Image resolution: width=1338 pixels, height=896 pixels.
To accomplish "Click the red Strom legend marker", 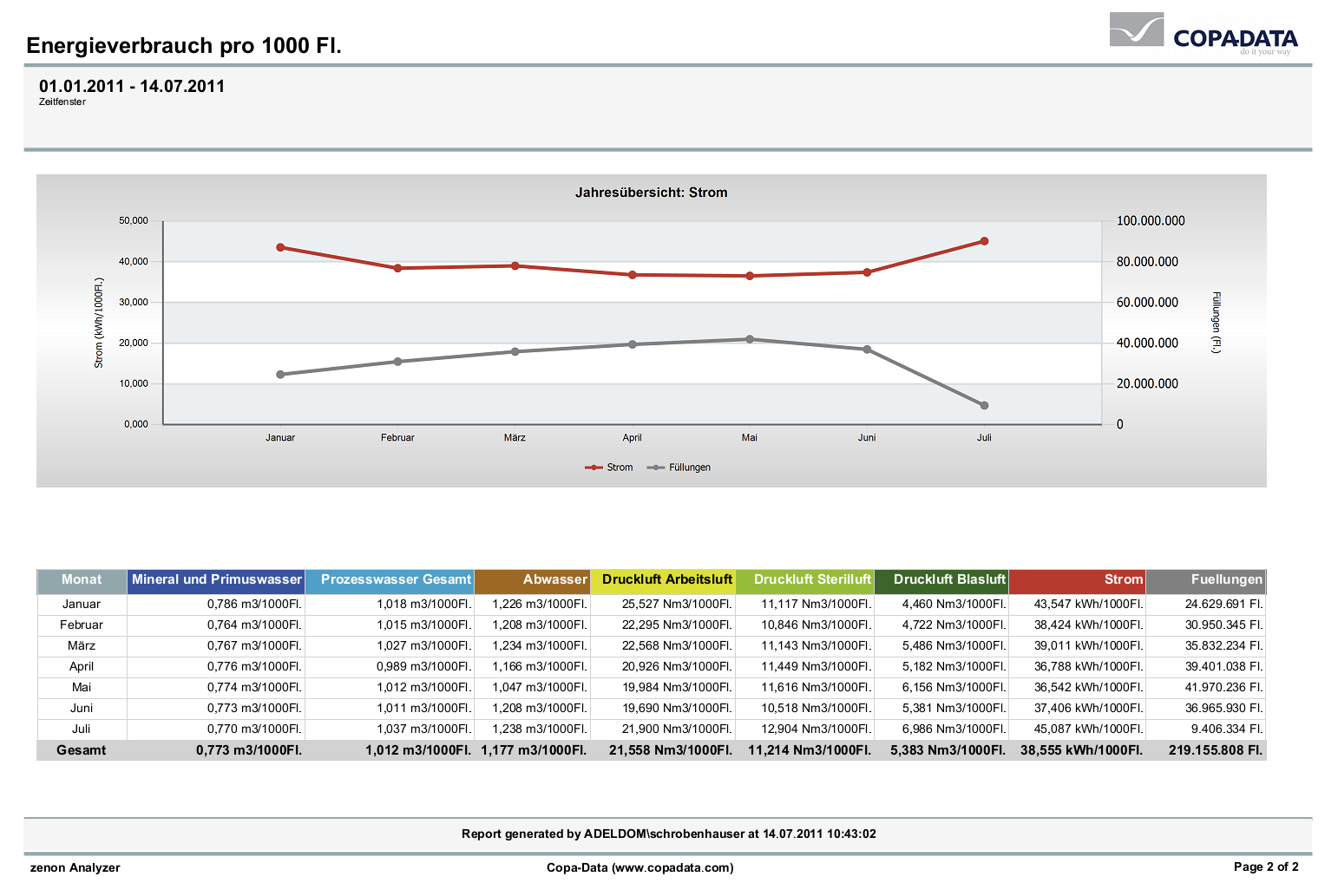I will 594,468.
